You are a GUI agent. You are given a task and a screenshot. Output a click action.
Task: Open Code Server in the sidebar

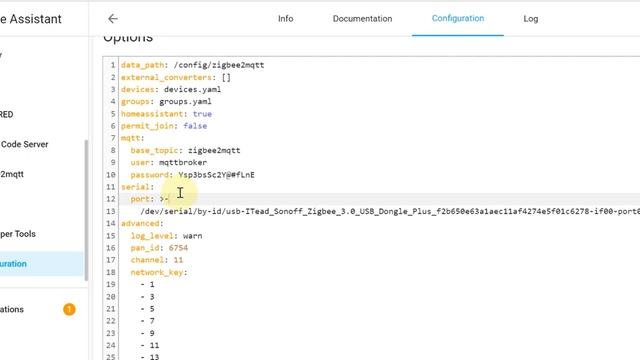pos(24,144)
